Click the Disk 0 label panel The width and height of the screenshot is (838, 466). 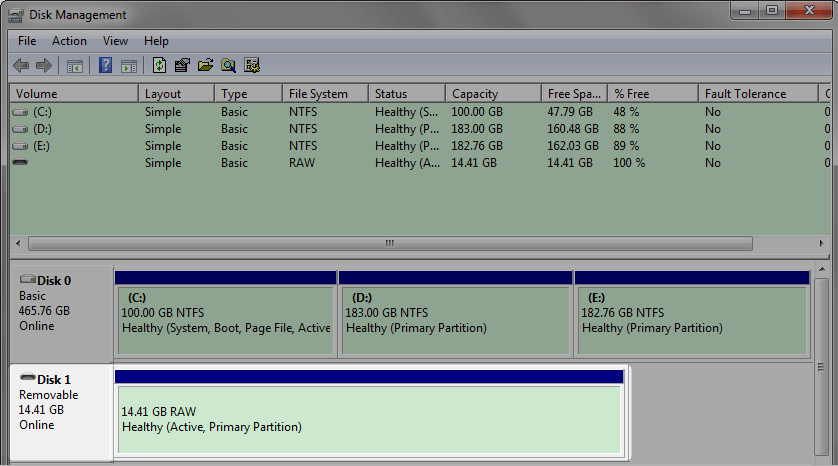[x=60, y=310]
